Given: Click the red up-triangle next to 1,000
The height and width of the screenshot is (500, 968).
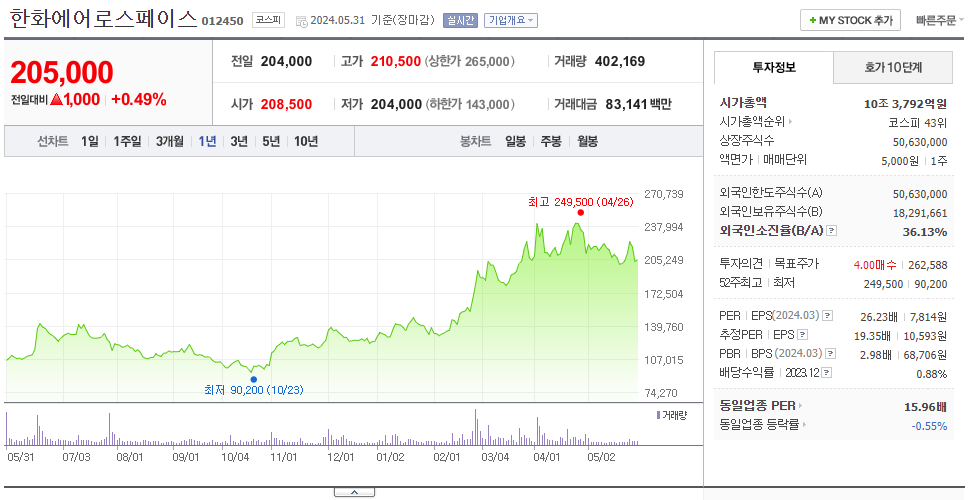Looking at the screenshot, I should 56,99.
